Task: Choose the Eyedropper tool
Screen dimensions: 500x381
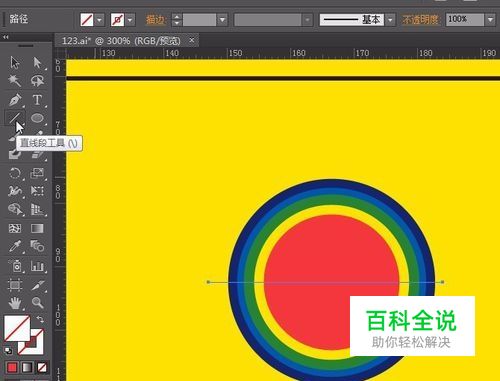Action: (15, 247)
